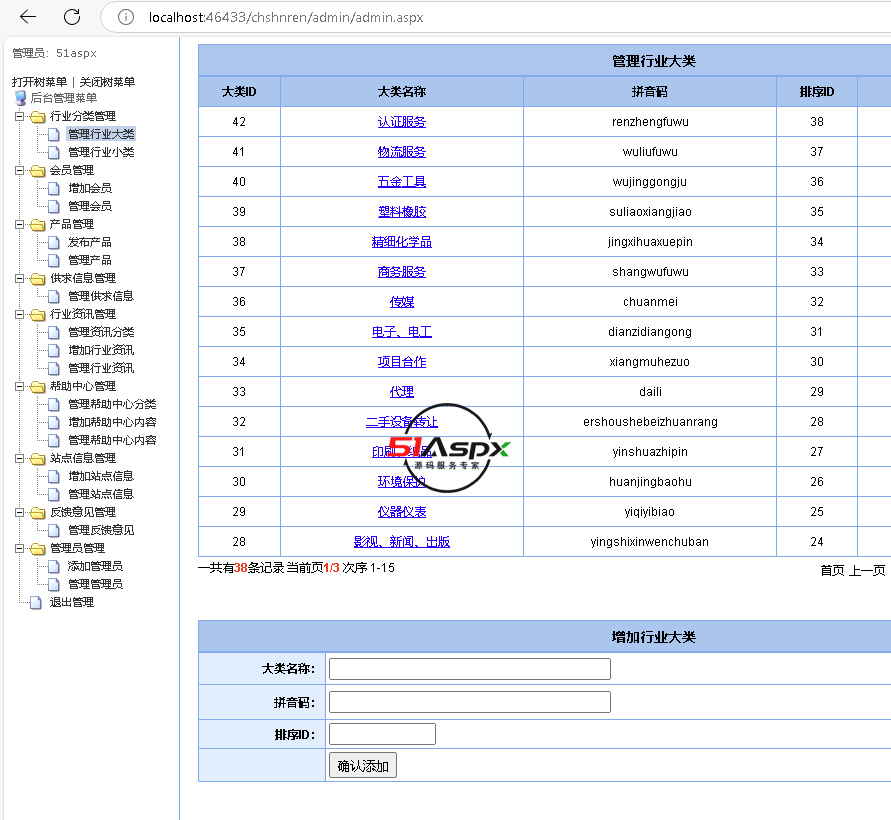891x820 pixels.
Task: Open 管理会员 in the sidebar
Action: pyautogui.click(x=90, y=206)
